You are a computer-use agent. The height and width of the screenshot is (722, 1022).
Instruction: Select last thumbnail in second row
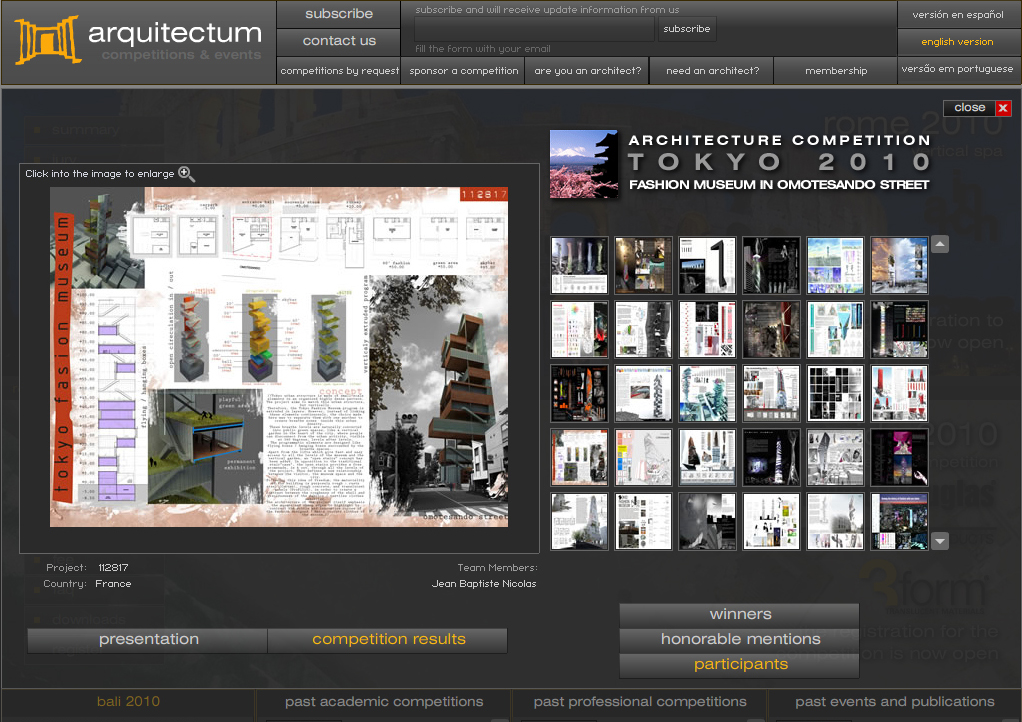coord(899,329)
